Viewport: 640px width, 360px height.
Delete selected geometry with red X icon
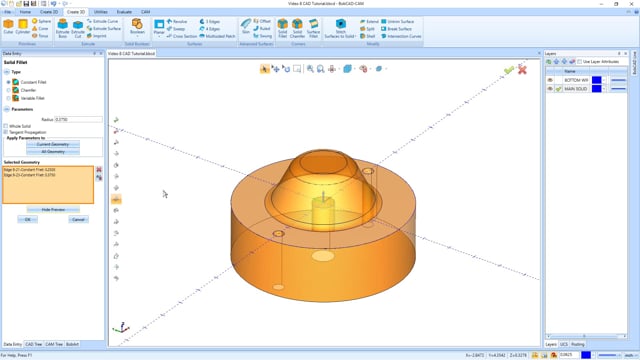pos(99,169)
